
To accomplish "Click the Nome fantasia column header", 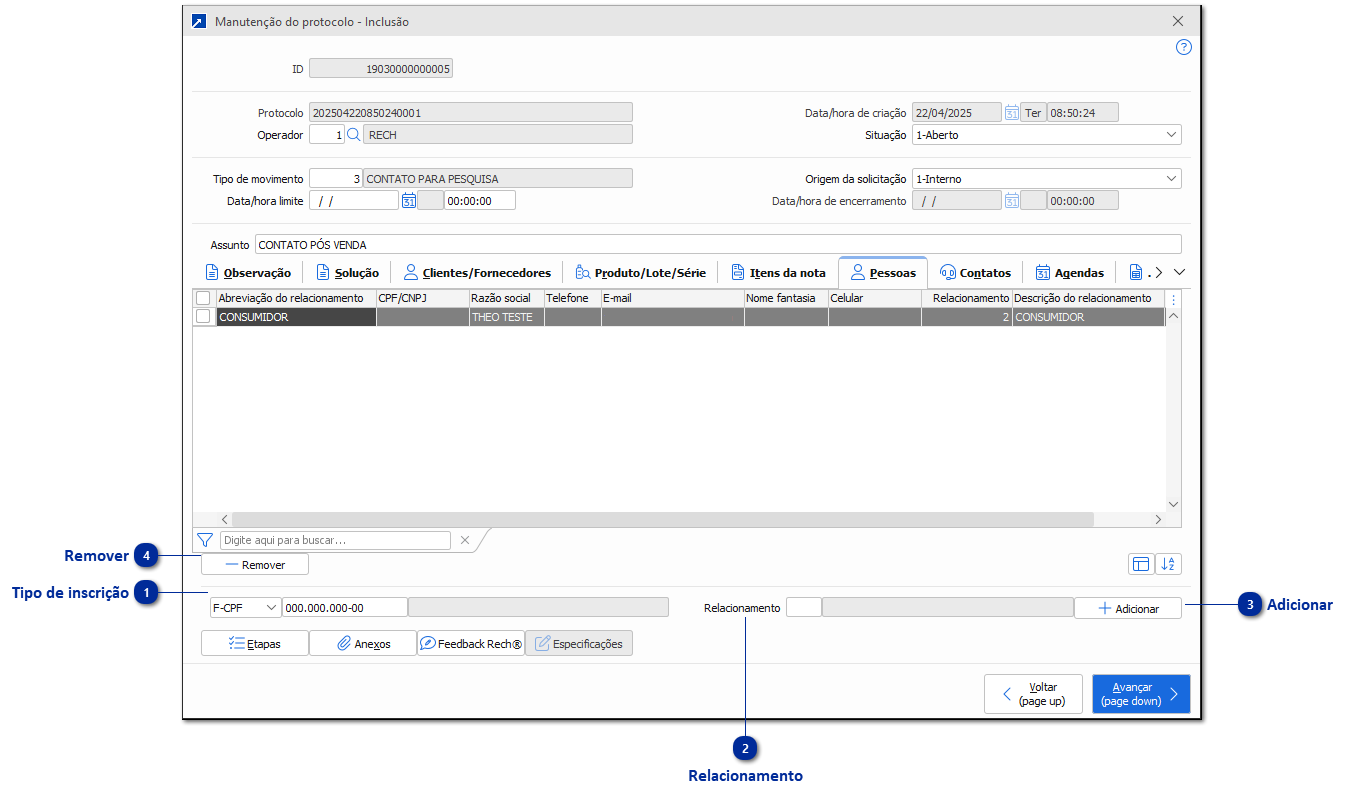I will click(786, 298).
